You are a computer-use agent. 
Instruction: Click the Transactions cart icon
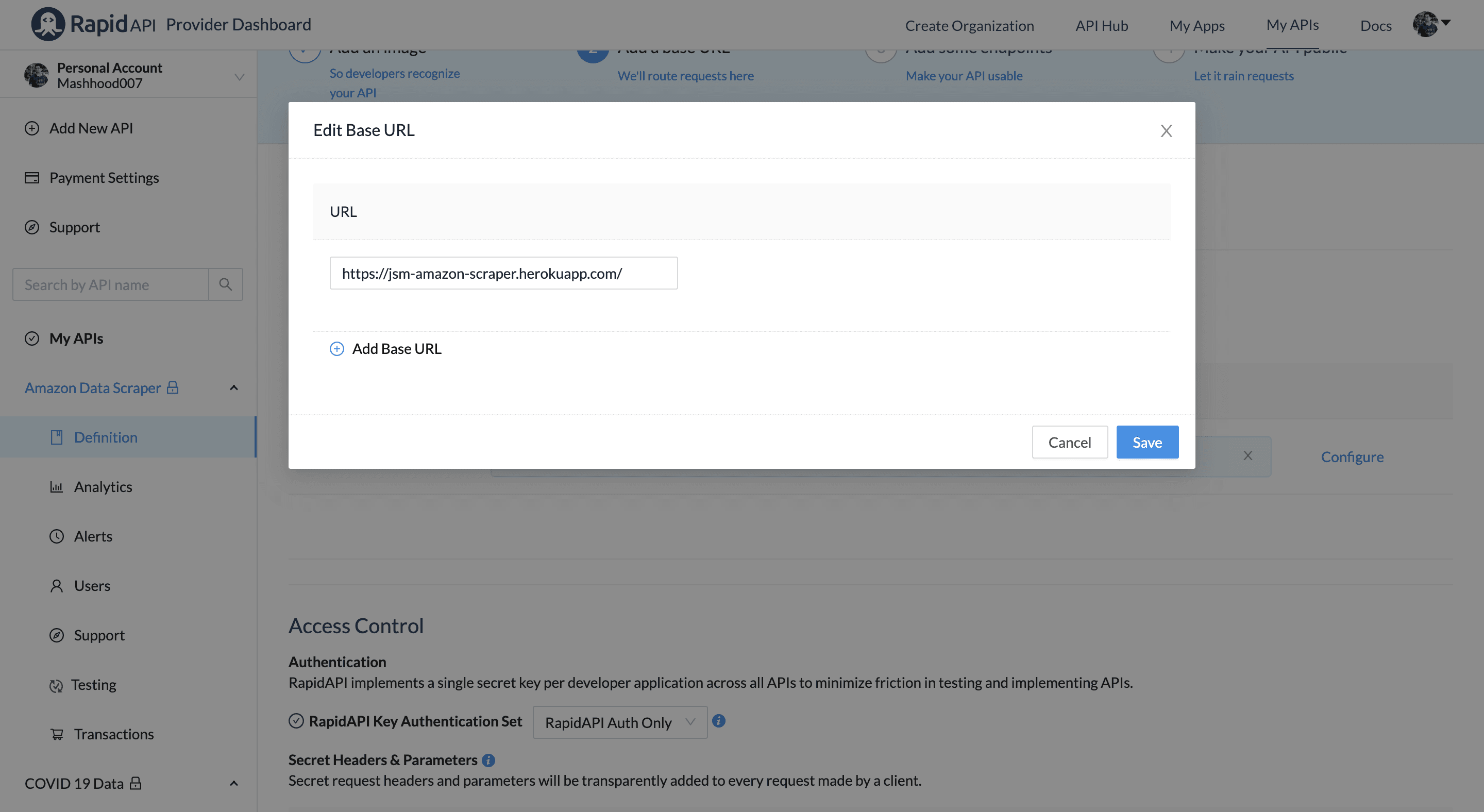(x=57, y=734)
